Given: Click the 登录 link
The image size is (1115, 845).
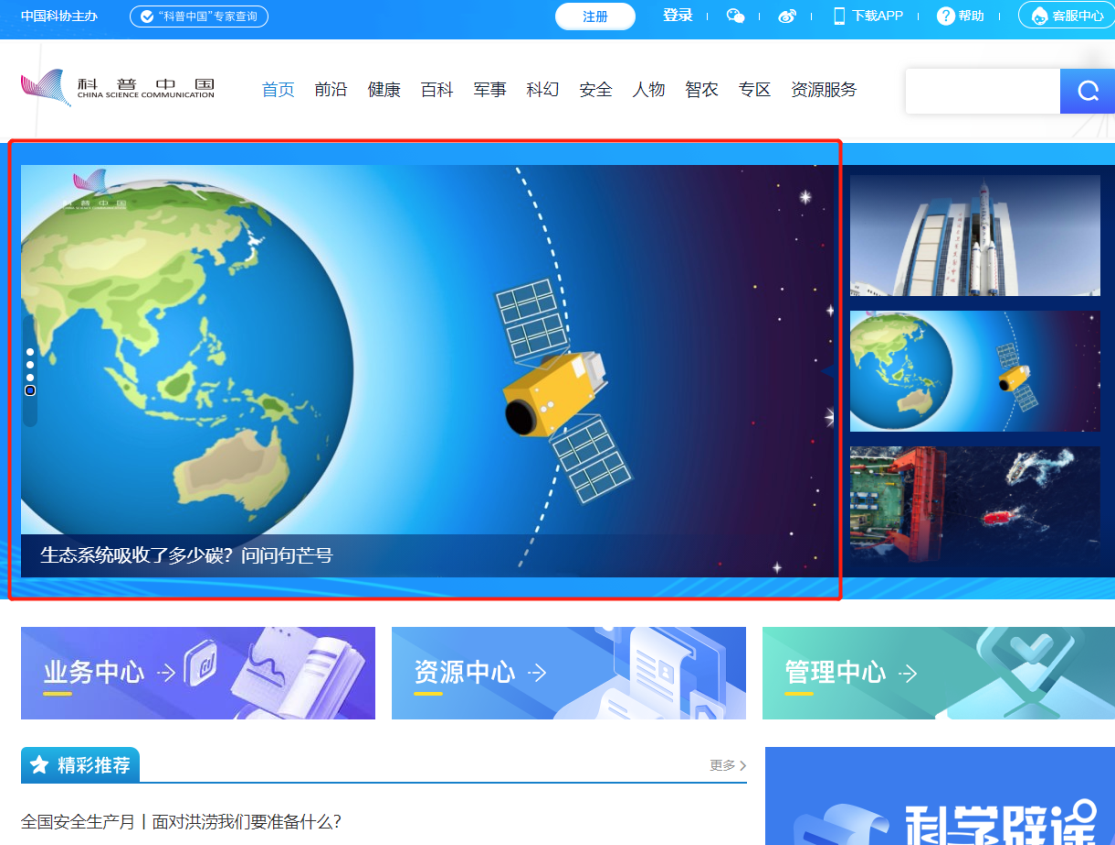Looking at the screenshot, I should point(677,16).
